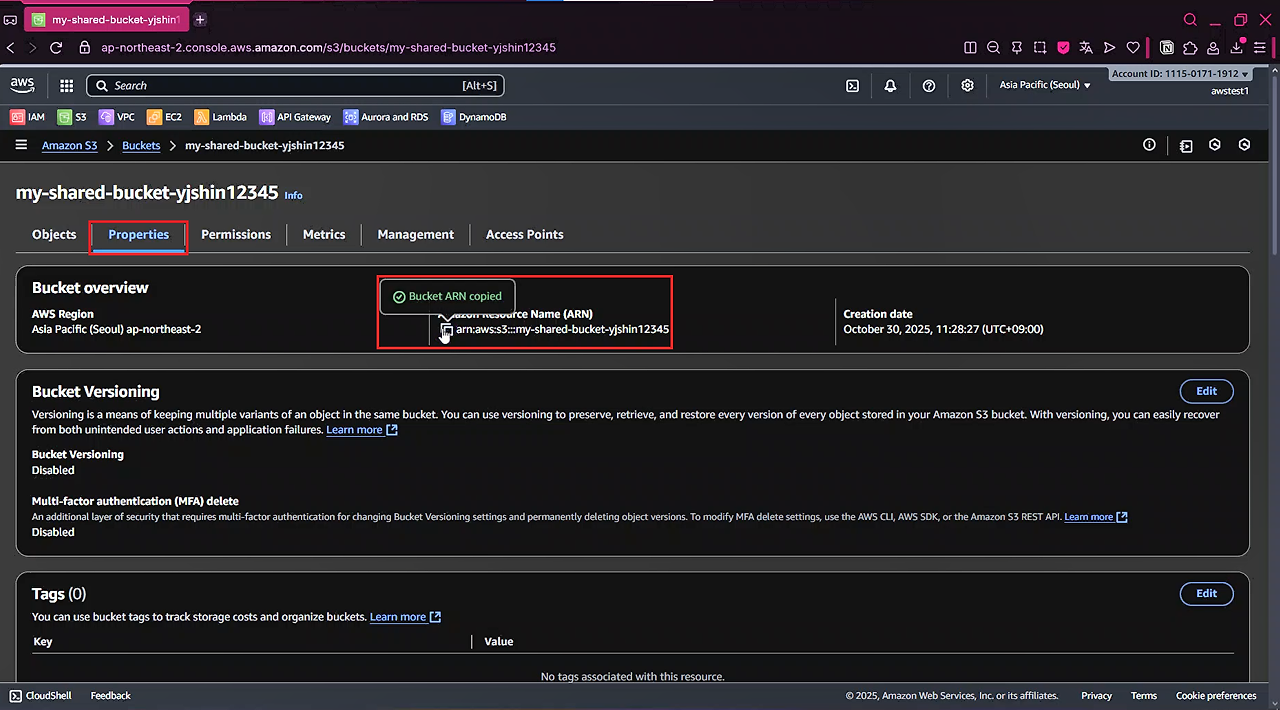This screenshot has height=710, width=1280.
Task: Open the VPC shortcut in favorites bar
Action: pos(117,117)
